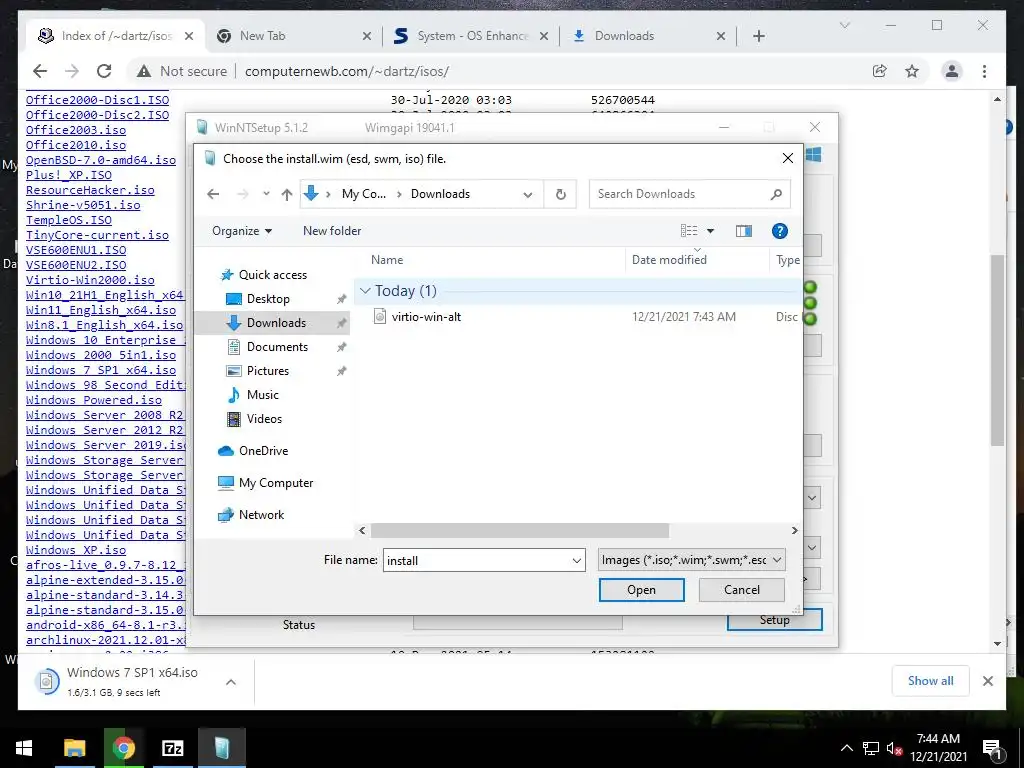Switch to System - OS Enhance tab
1024x768 pixels.
pos(470,36)
